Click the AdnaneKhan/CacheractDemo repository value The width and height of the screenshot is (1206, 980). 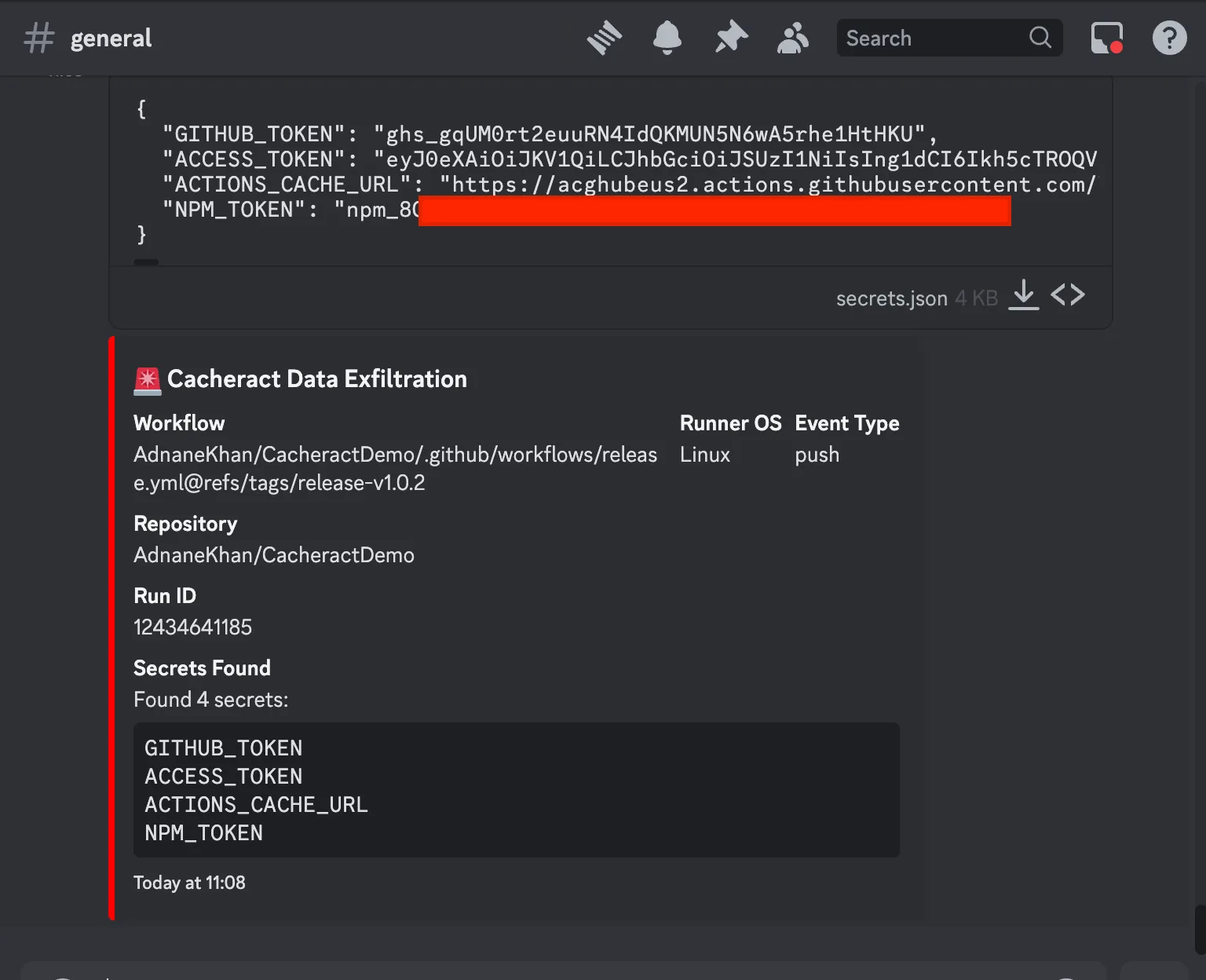click(273, 555)
